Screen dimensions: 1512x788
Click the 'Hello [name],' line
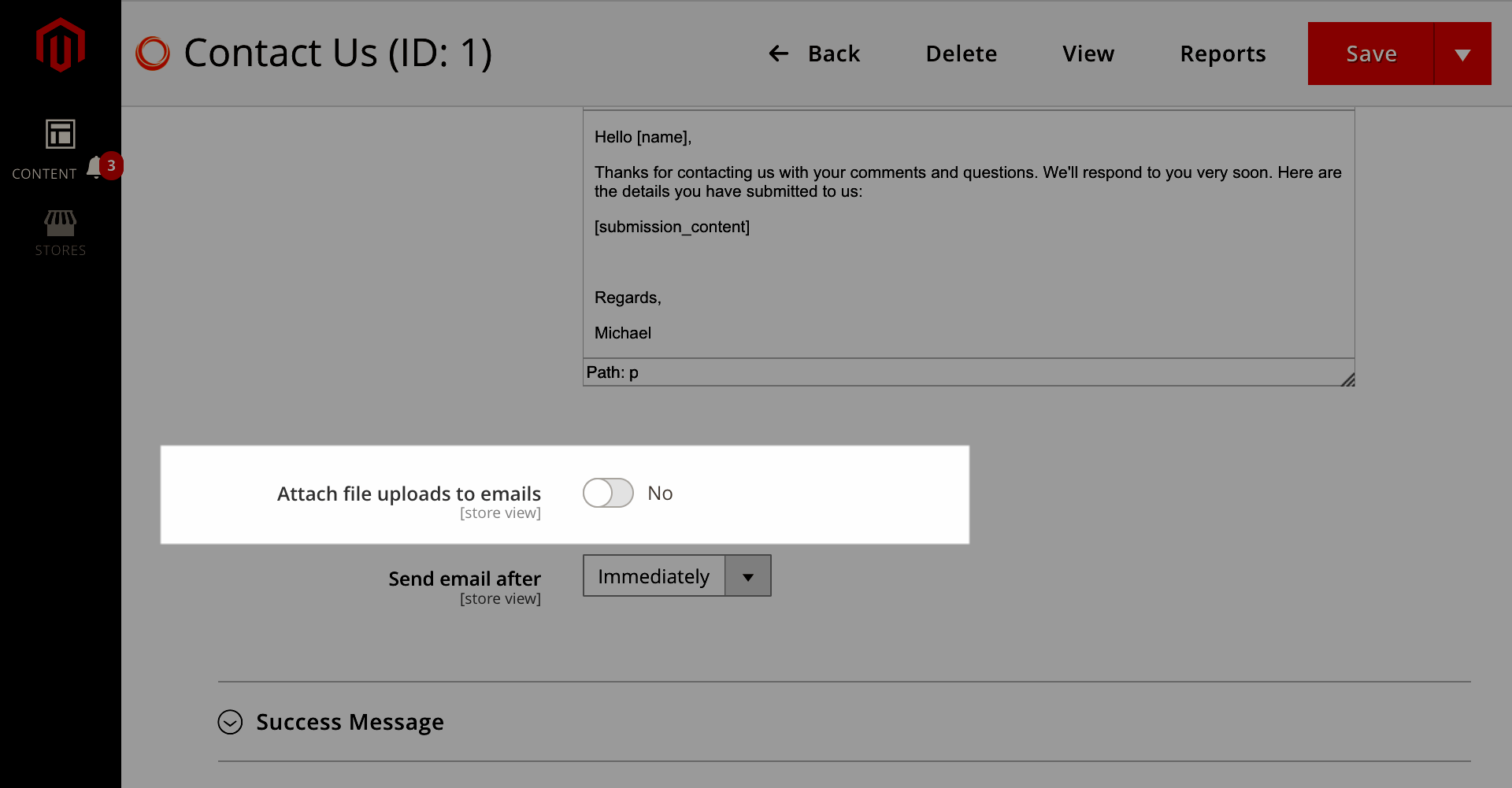[x=643, y=137]
